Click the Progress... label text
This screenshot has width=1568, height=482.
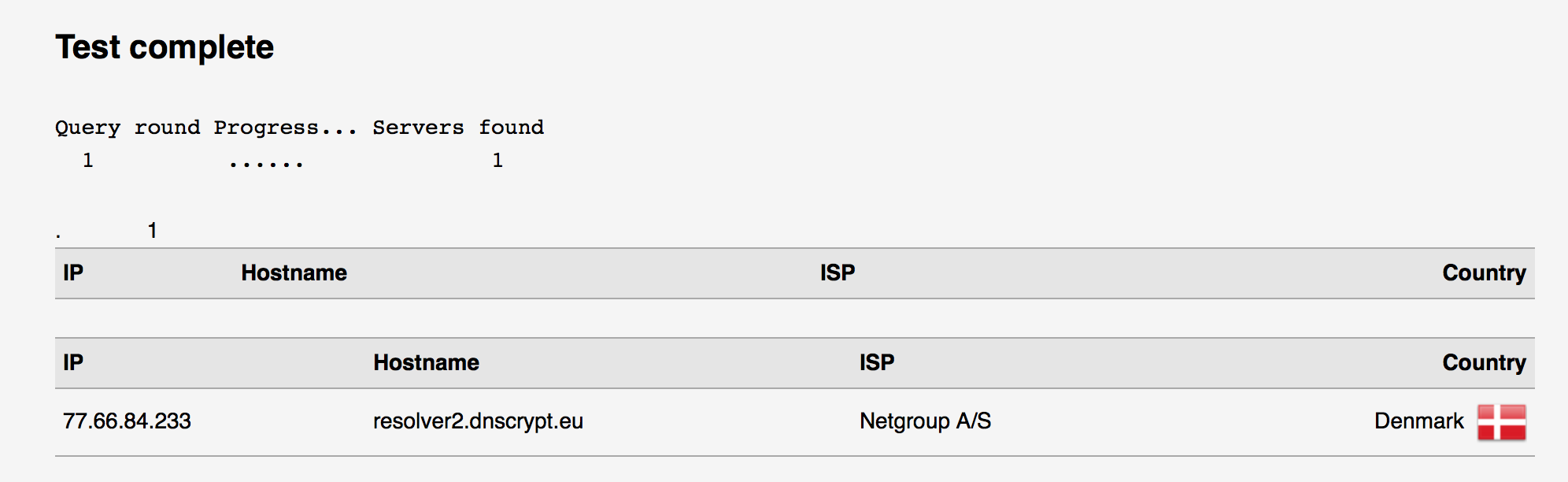tap(285, 128)
